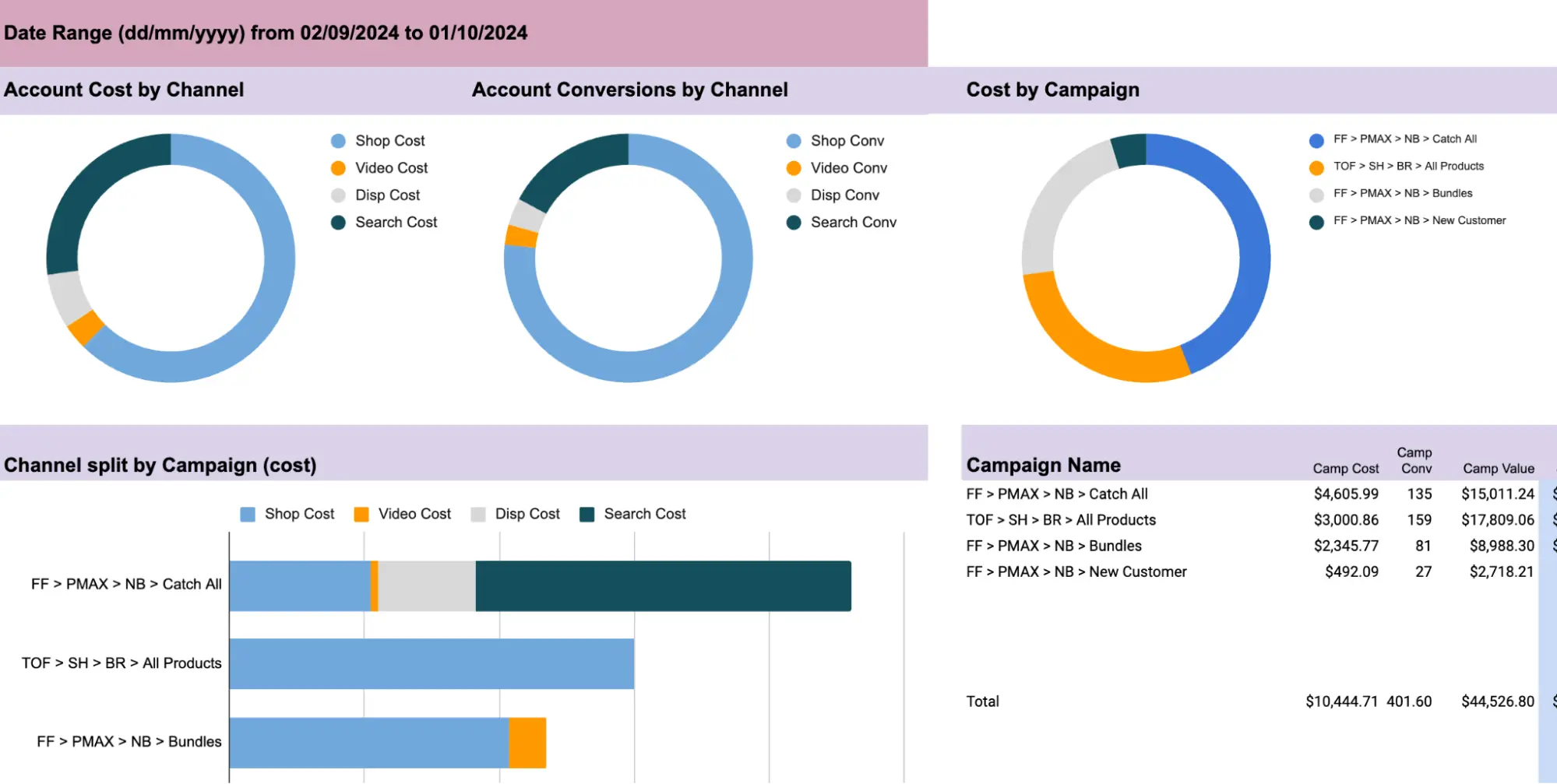Click the Channel split by Campaign (cost) heading
The width and height of the screenshot is (1557, 784).
point(160,465)
